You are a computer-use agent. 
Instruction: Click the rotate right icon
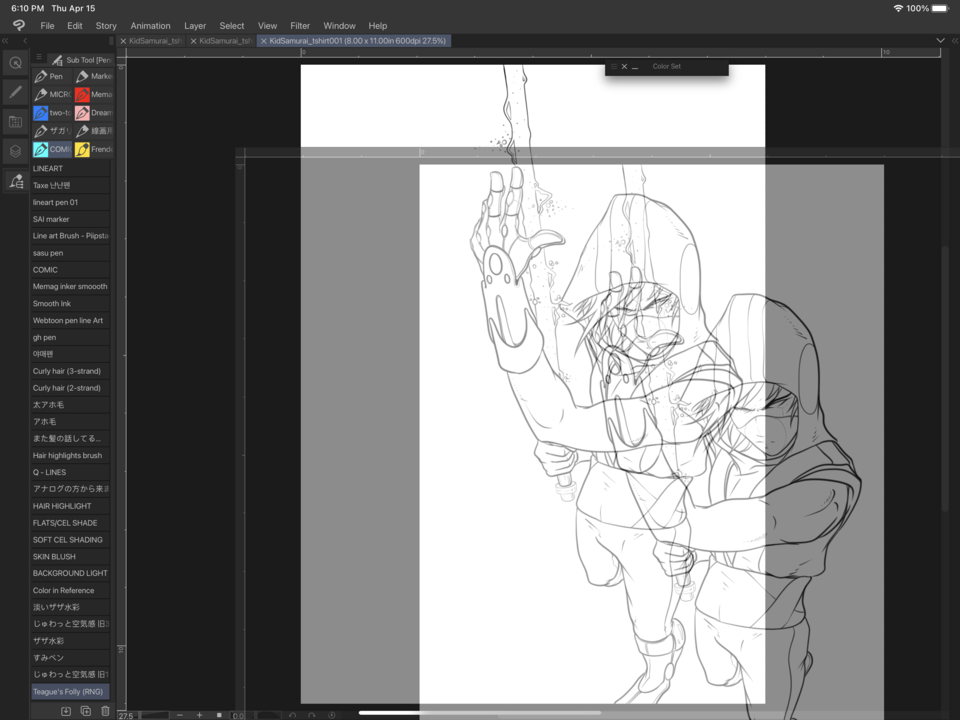click(x=312, y=715)
